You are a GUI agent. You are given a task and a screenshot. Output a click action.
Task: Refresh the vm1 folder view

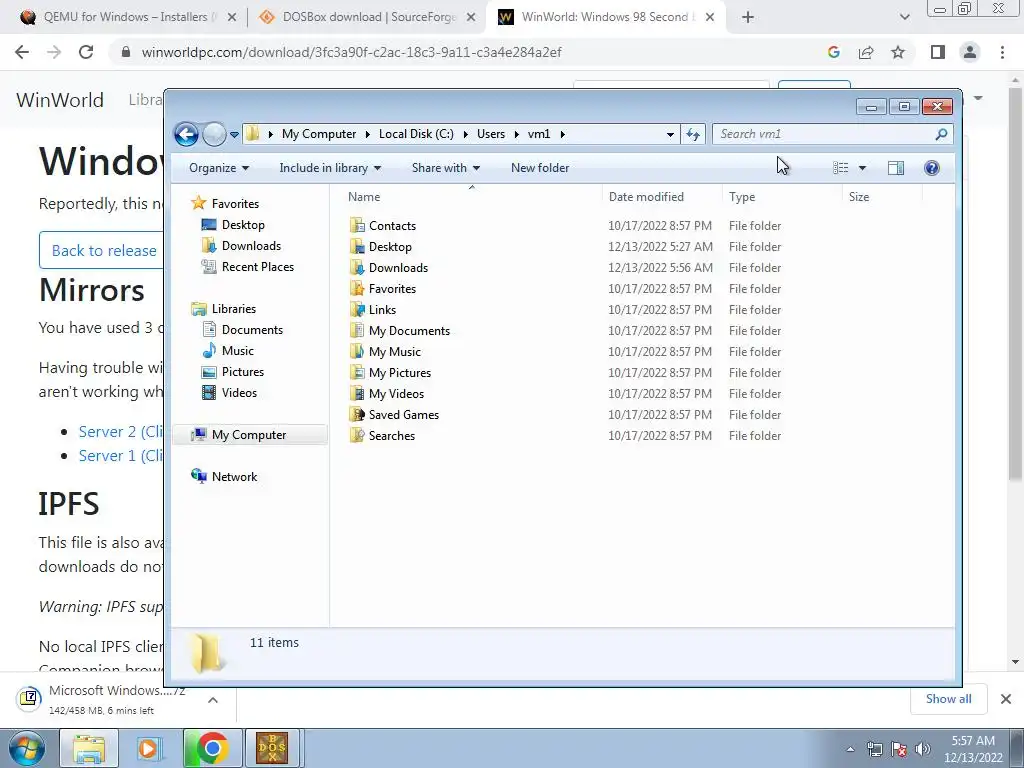(x=693, y=135)
